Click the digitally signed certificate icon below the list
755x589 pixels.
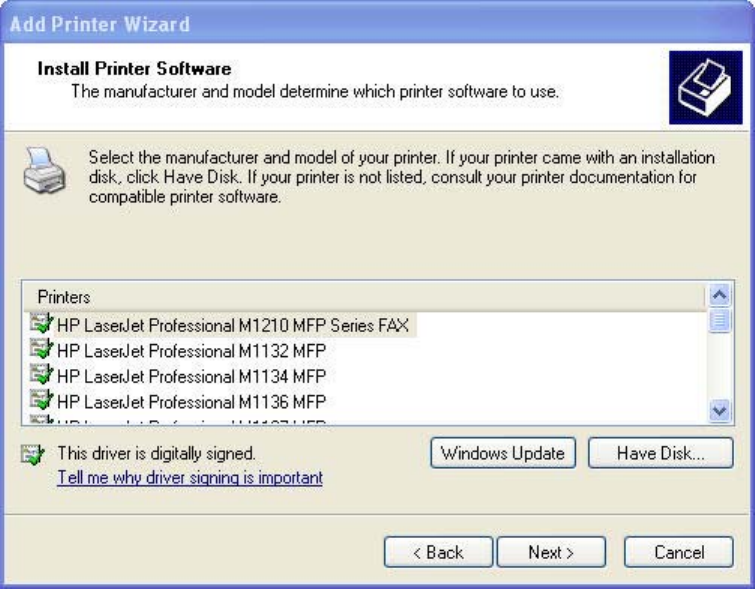tap(33, 454)
